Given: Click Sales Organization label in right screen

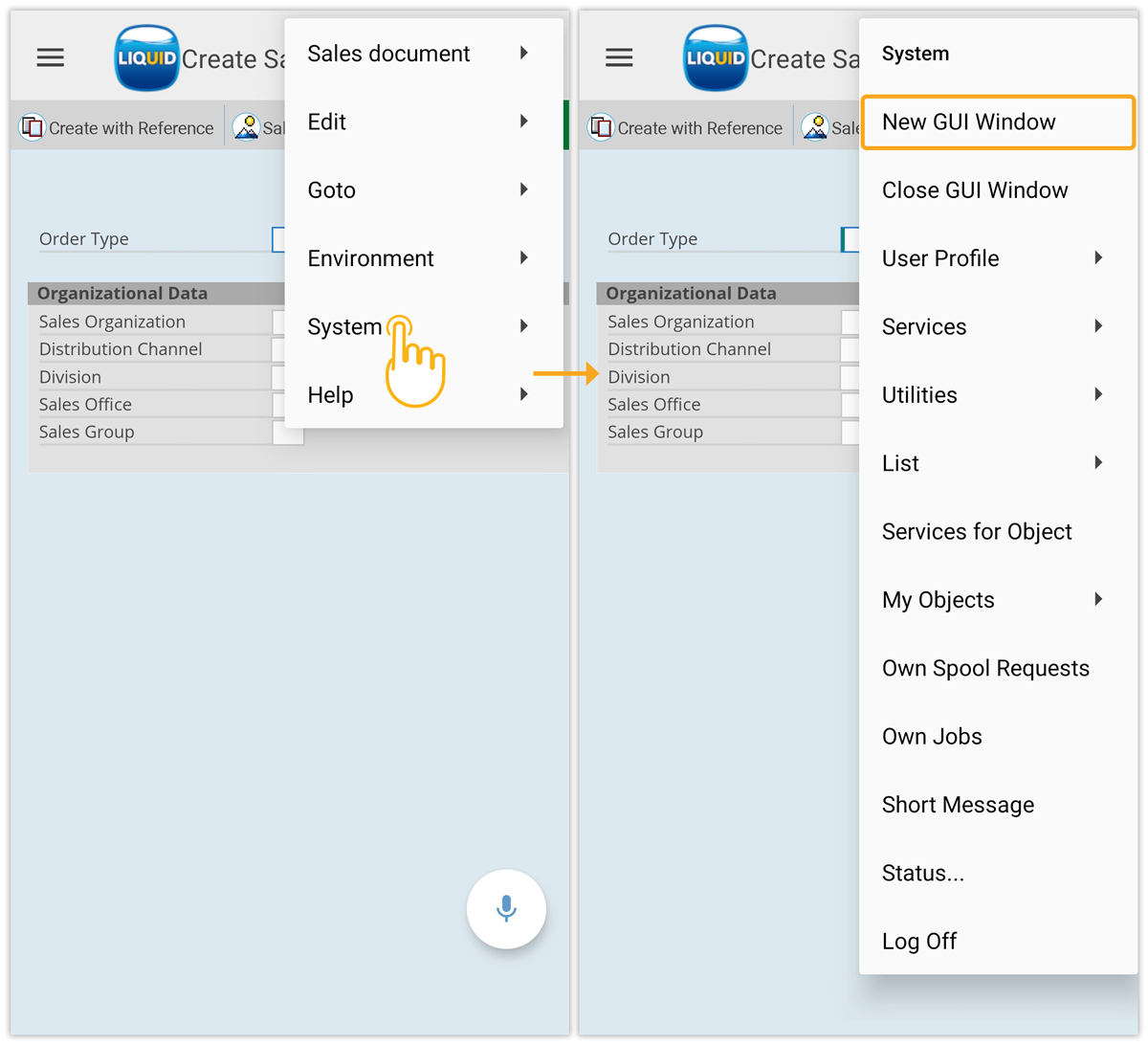Looking at the screenshot, I should 681,322.
